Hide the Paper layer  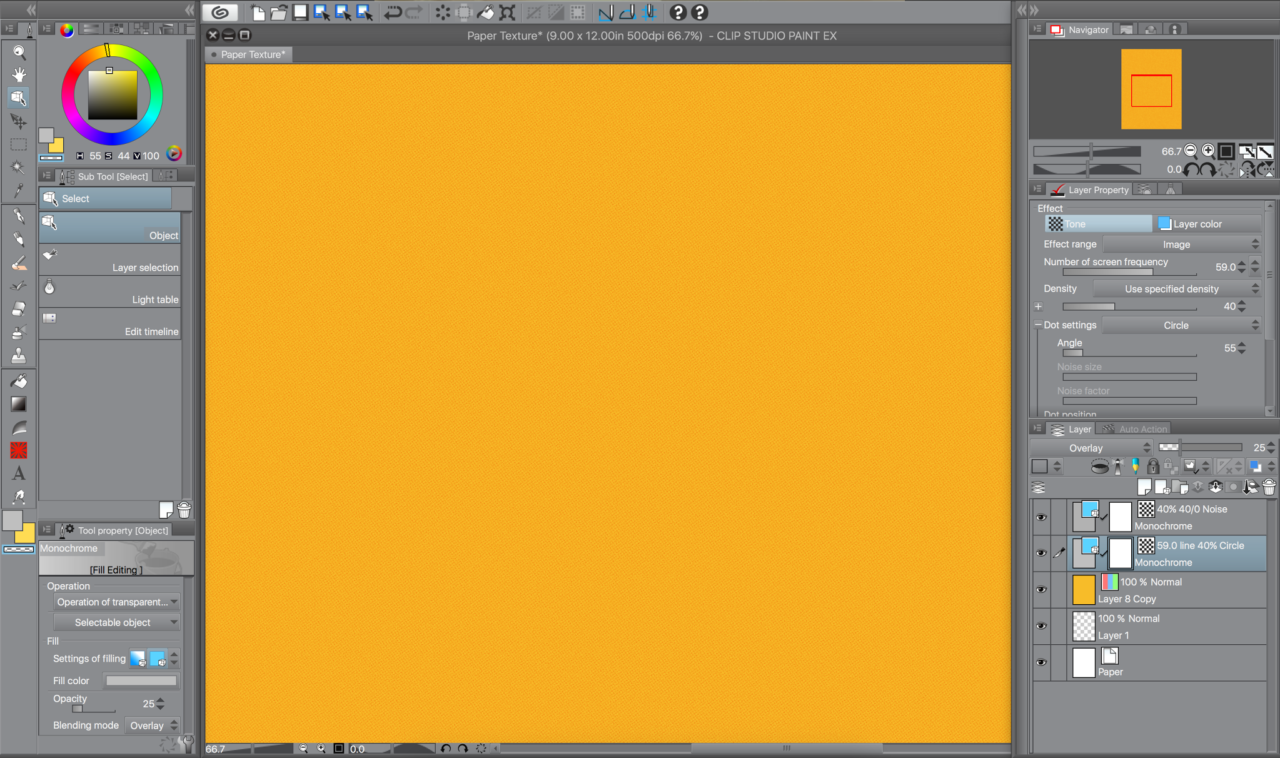point(1041,662)
